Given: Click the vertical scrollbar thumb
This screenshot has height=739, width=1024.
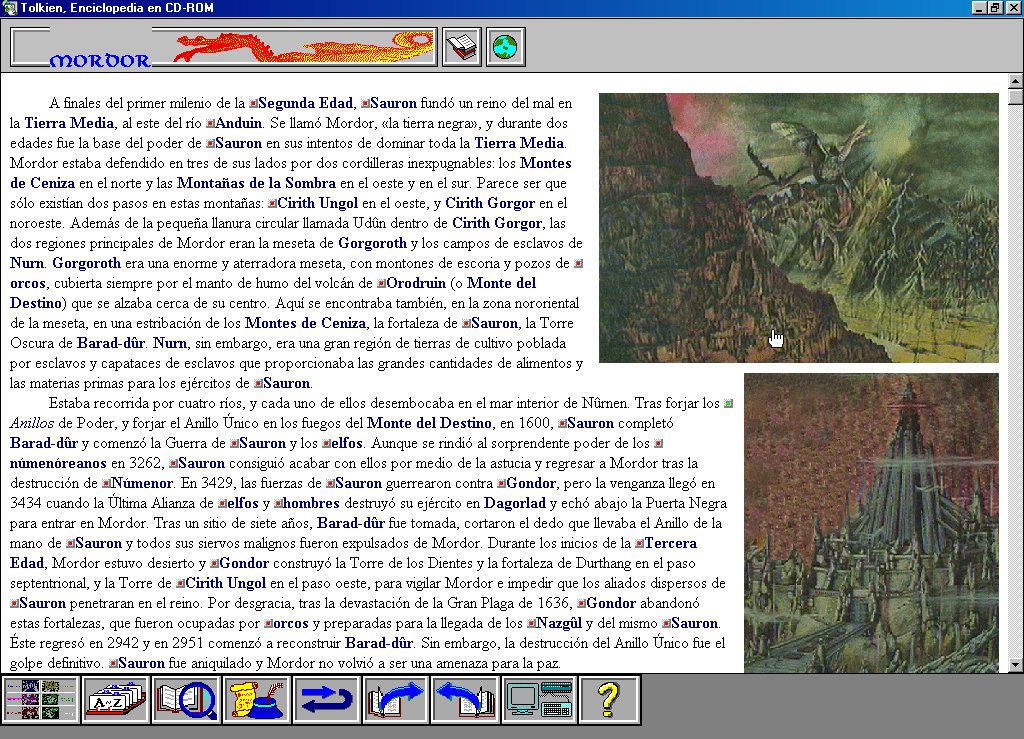Looking at the screenshot, I should pos(1016,97).
